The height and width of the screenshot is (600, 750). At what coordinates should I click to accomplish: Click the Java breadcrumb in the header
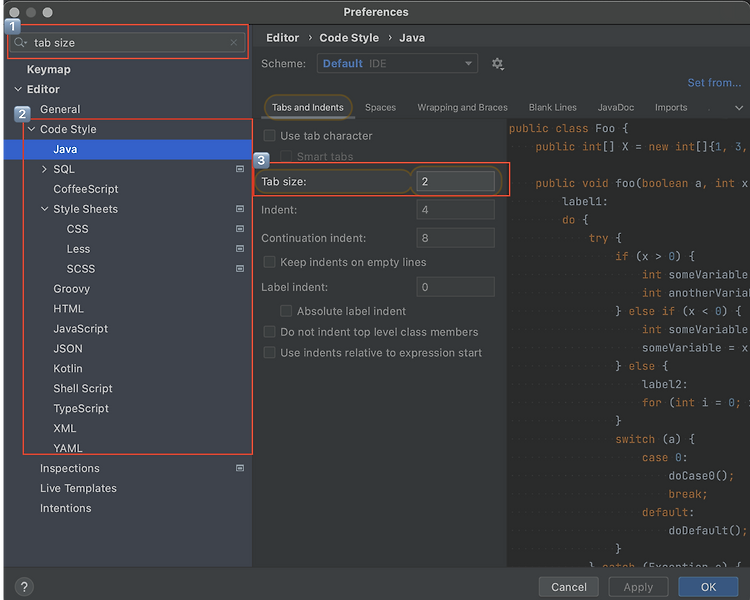click(x=412, y=38)
